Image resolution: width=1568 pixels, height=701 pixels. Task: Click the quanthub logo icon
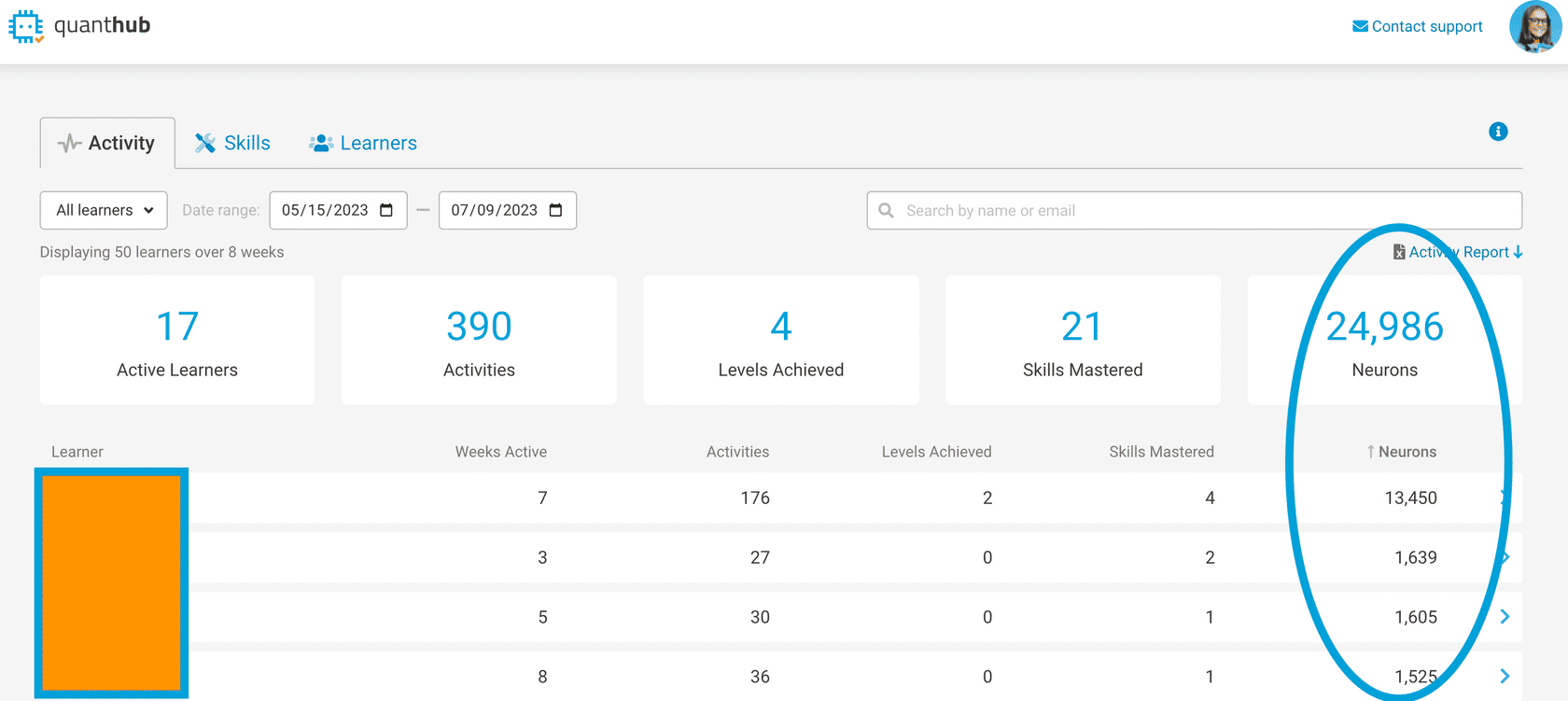tap(26, 27)
